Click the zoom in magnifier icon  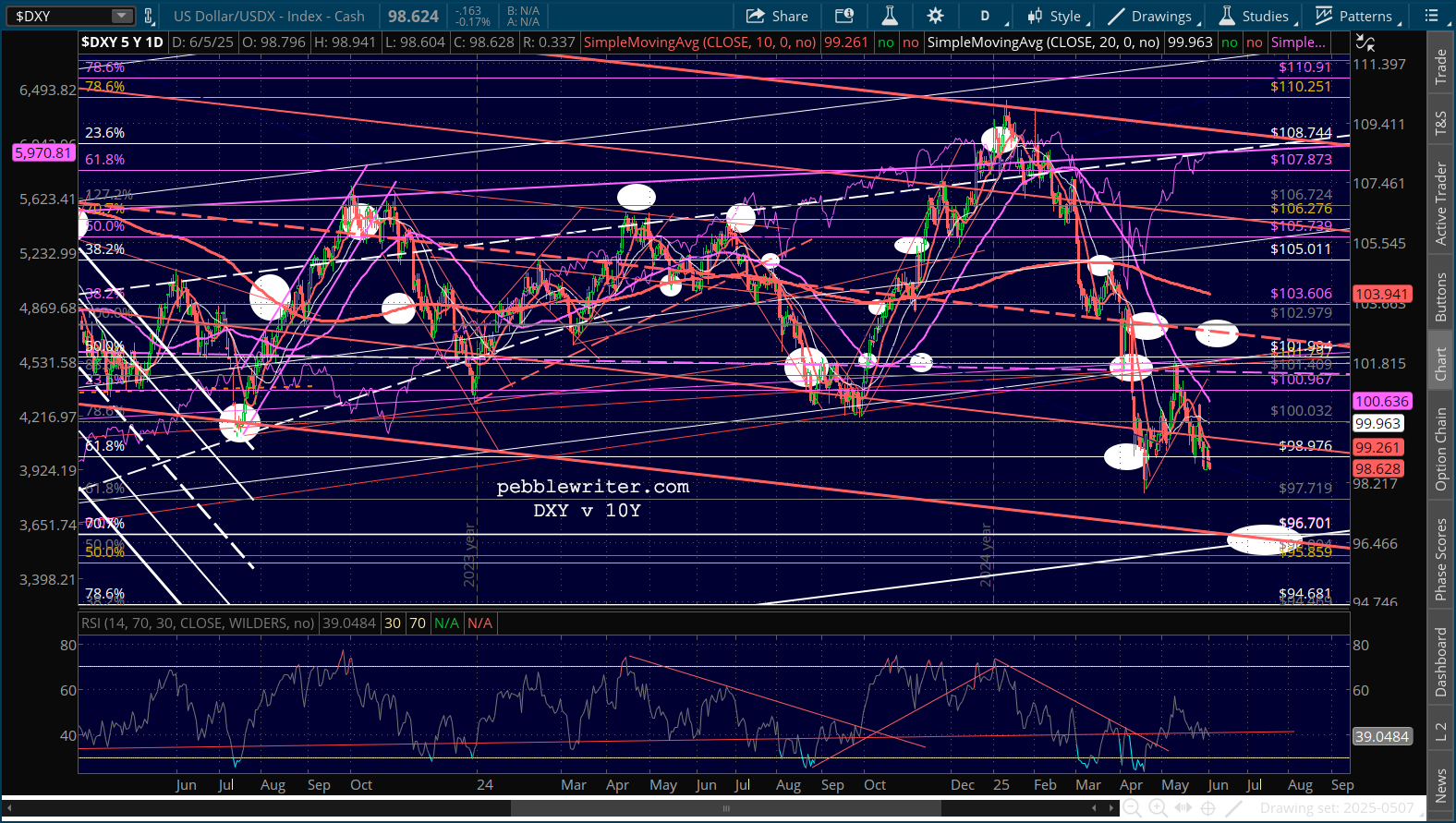pos(1158,808)
